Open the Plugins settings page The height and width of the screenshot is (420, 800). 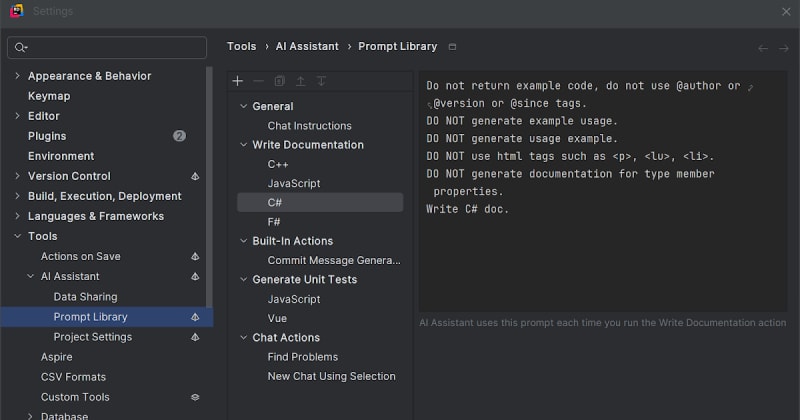tap(47, 136)
